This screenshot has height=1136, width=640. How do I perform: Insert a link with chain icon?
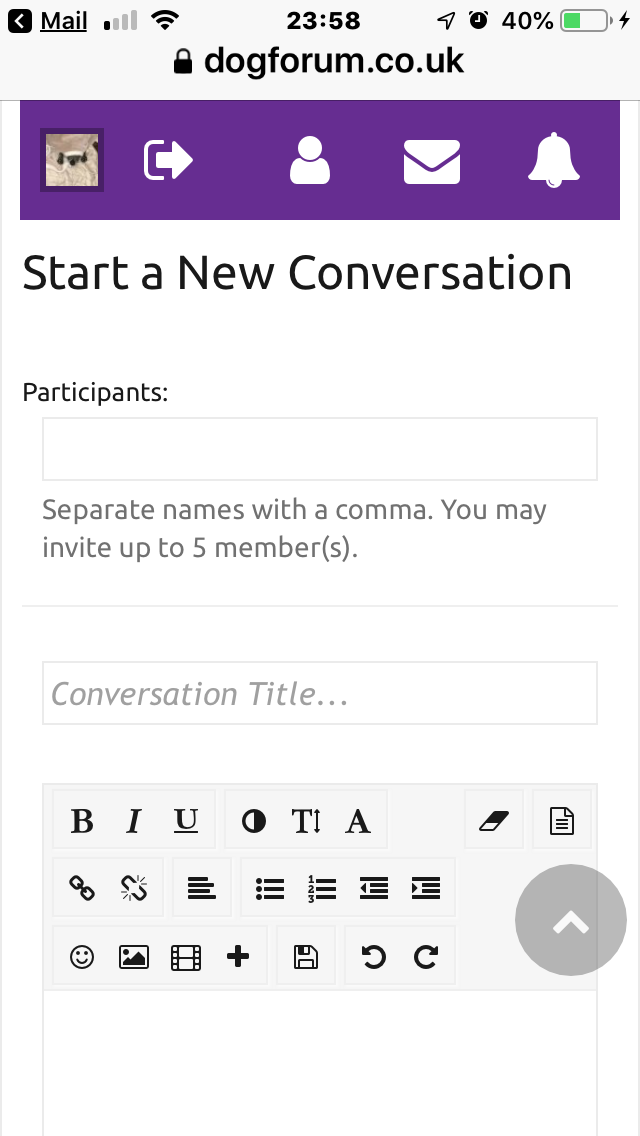click(82, 888)
